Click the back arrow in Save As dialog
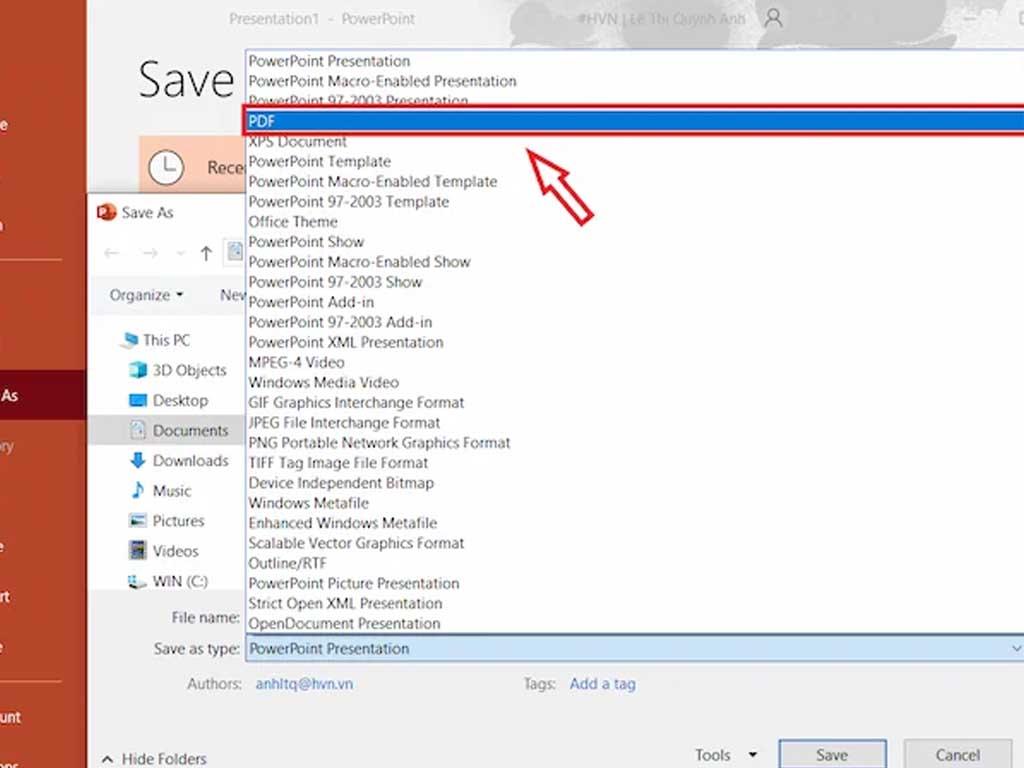Image resolution: width=1024 pixels, height=768 pixels. [112, 254]
